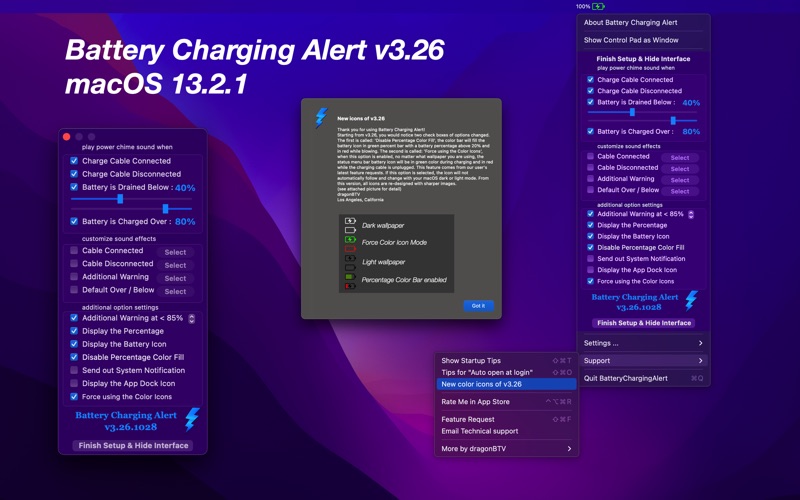Enable Send out System Notification in left window
Screen dimensions: 800x500
(74, 370)
